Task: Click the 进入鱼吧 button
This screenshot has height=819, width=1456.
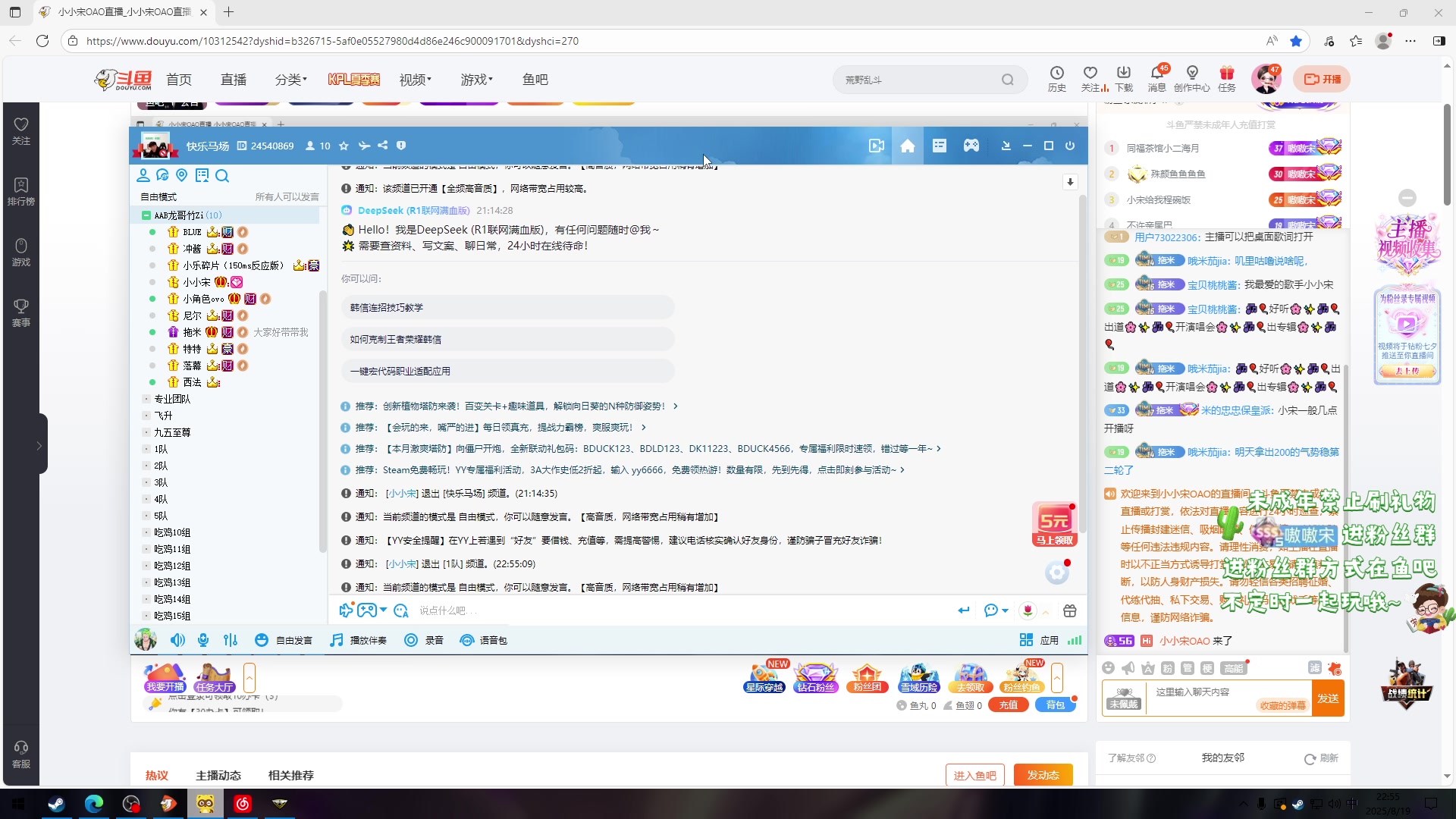Action: tap(975, 775)
